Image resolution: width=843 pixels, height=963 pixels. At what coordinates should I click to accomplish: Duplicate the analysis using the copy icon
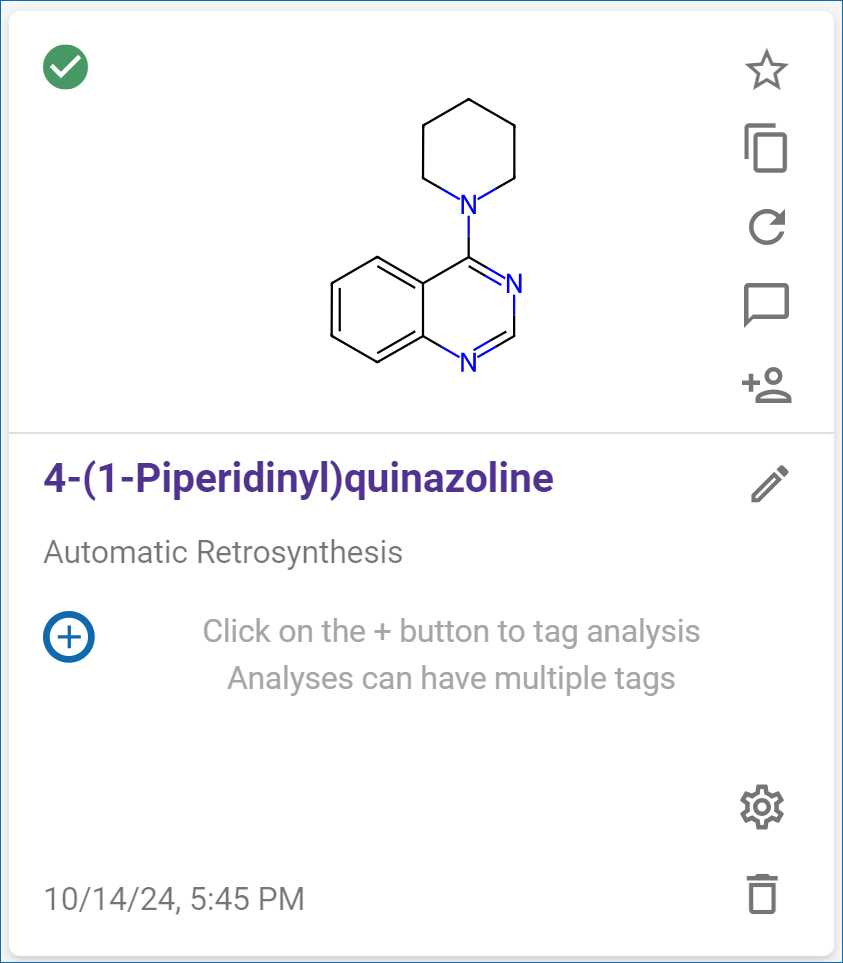(x=766, y=148)
